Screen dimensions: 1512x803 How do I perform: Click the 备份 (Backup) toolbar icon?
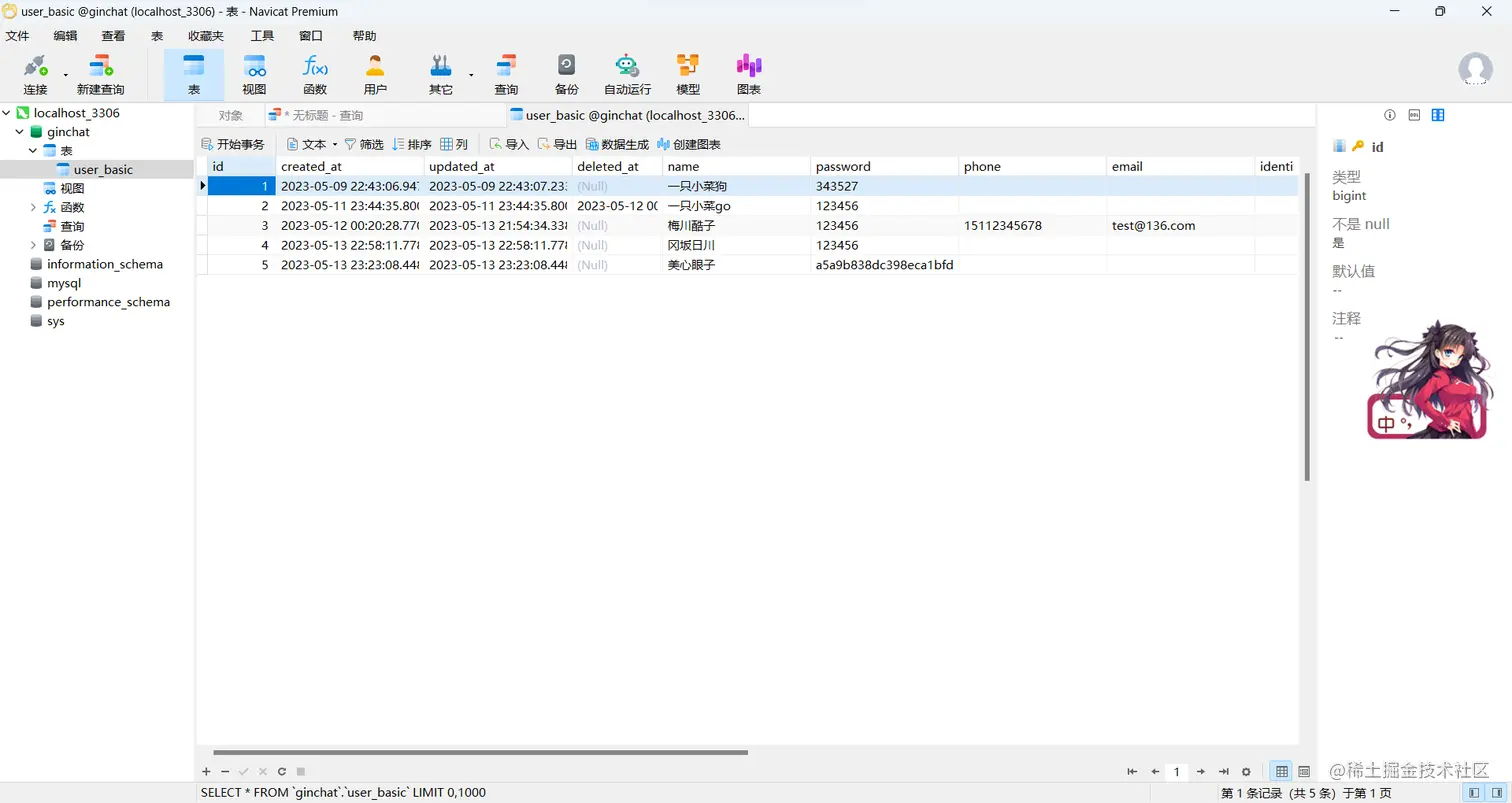(x=567, y=75)
